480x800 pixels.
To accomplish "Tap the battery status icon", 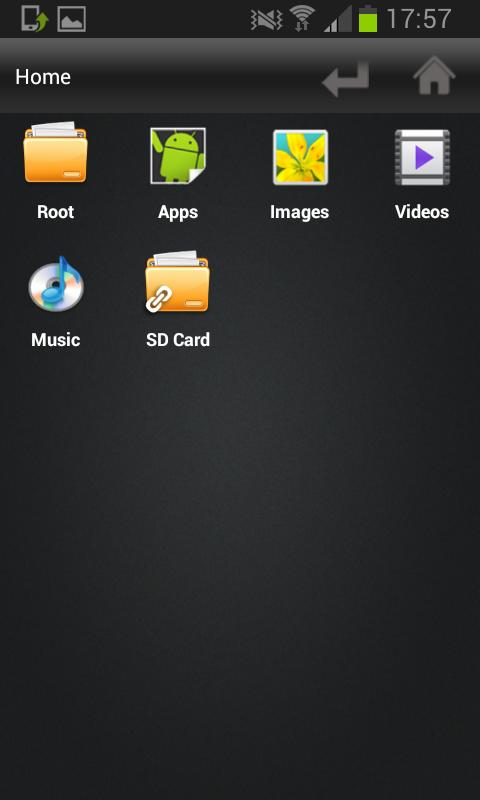I will (368, 19).
